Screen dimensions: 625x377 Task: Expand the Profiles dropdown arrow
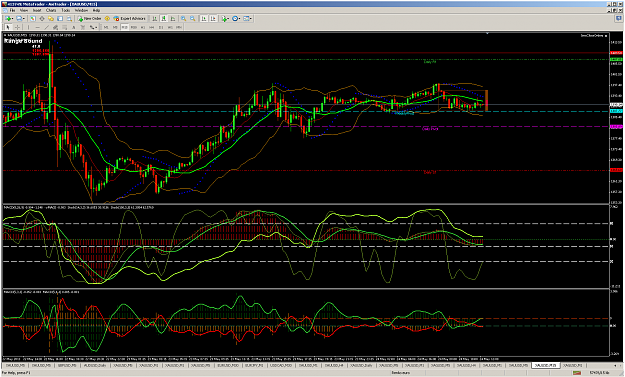click(24, 19)
